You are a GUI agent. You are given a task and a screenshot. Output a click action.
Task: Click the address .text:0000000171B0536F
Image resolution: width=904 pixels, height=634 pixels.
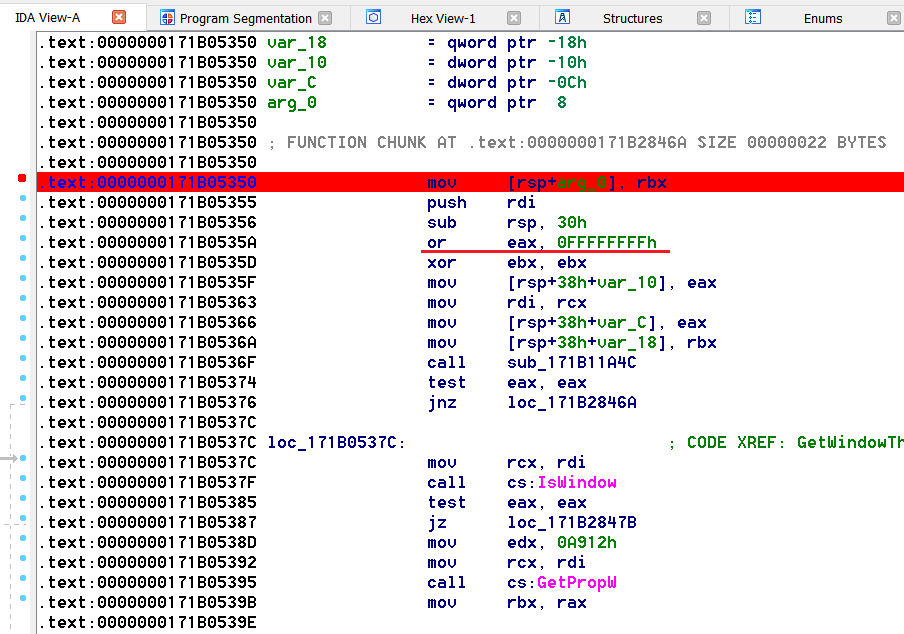pyautogui.click(x=148, y=363)
